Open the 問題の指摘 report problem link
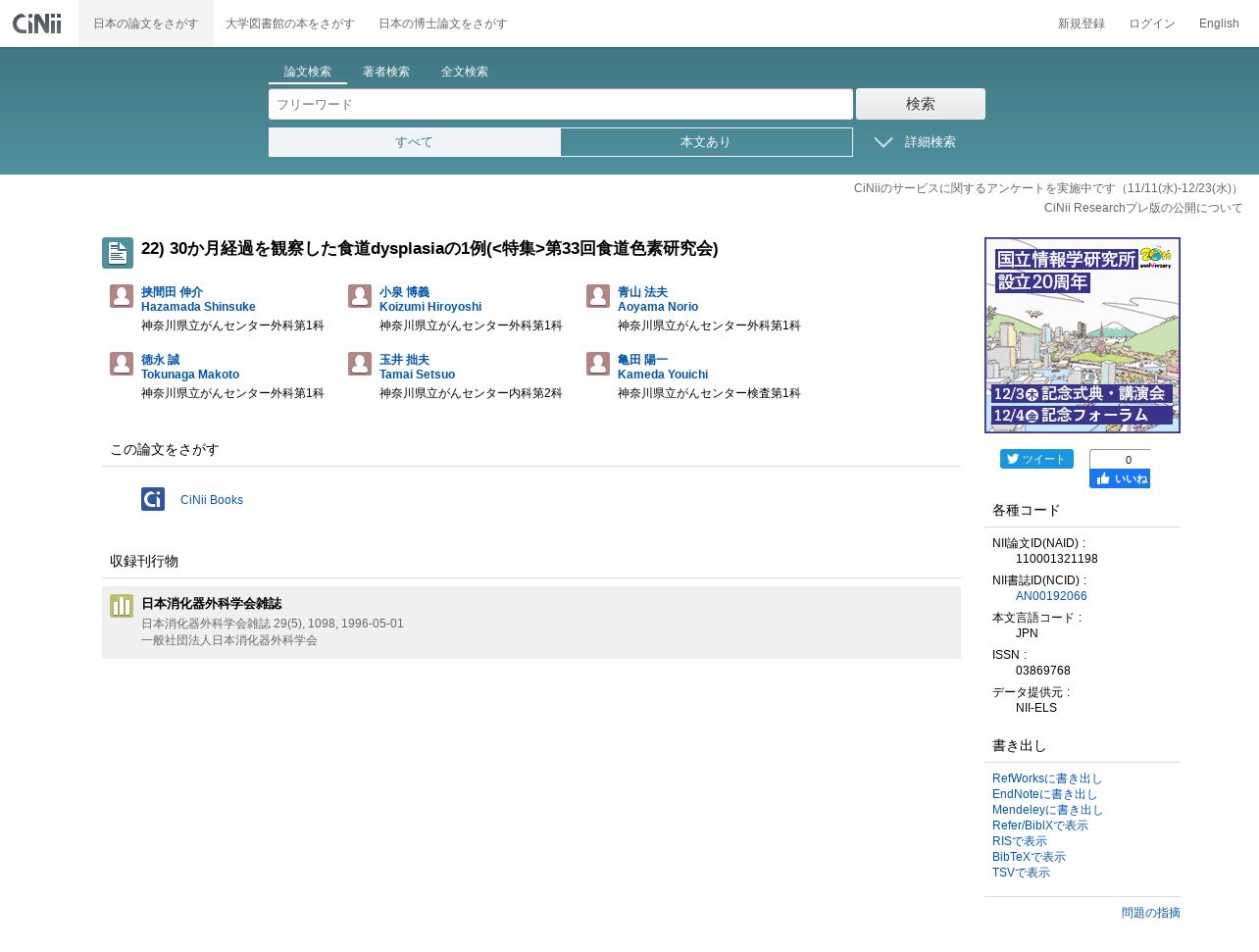The width and height of the screenshot is (1259, 952). pos(1151,913)
